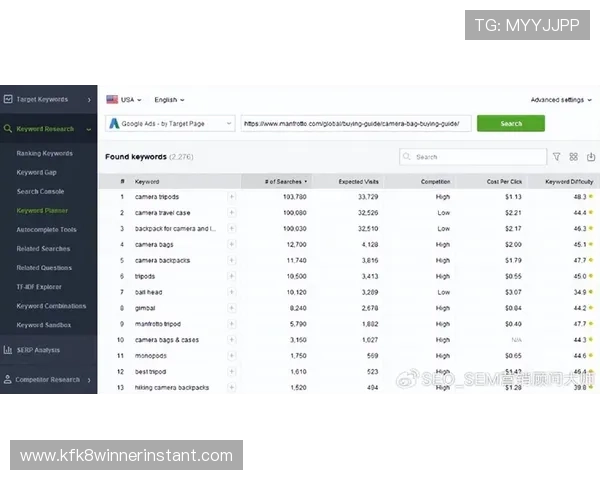Click the SERP Analysis bar chart icon

(8, 350)
